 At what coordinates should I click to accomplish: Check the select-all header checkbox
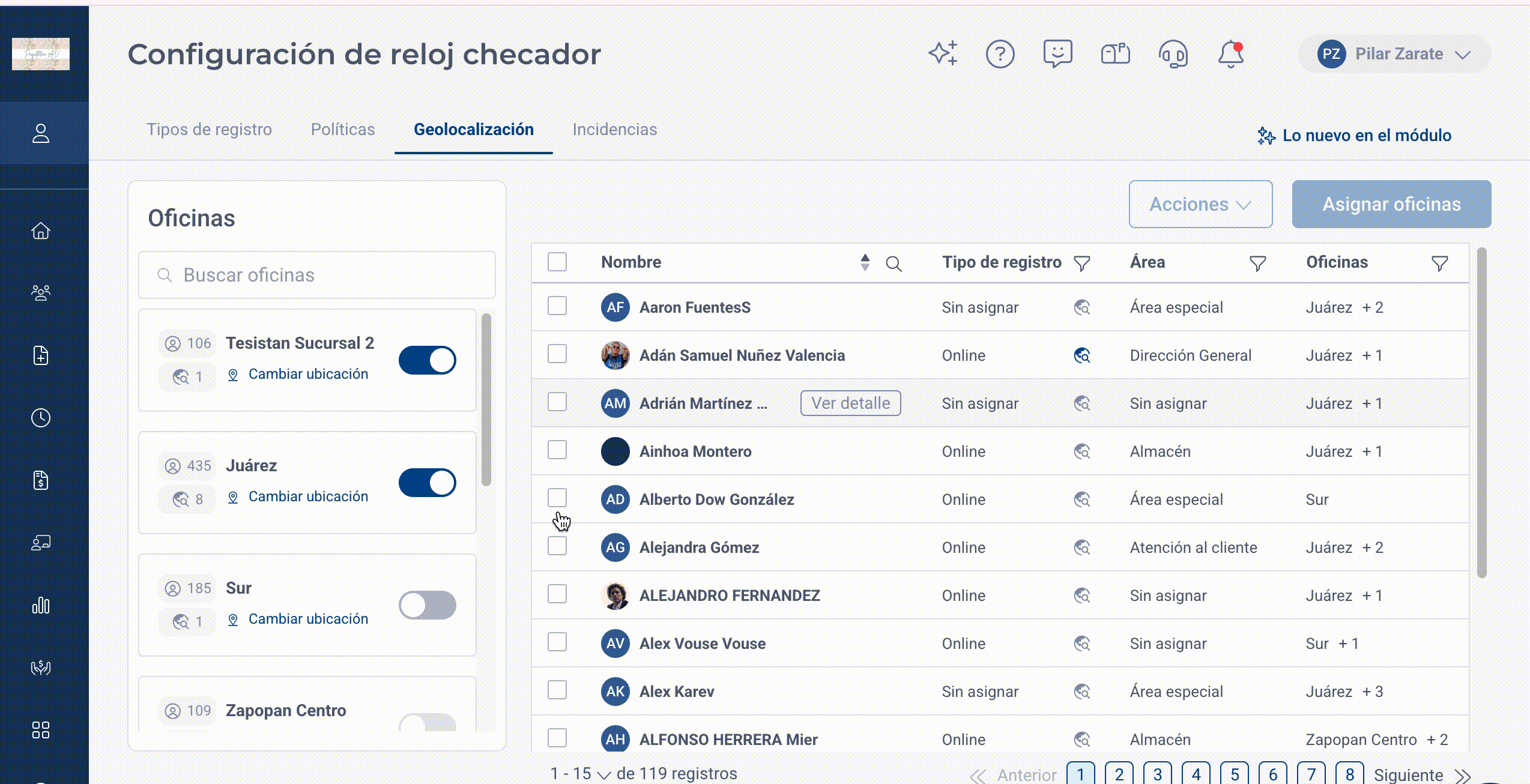tap(557, 262)
